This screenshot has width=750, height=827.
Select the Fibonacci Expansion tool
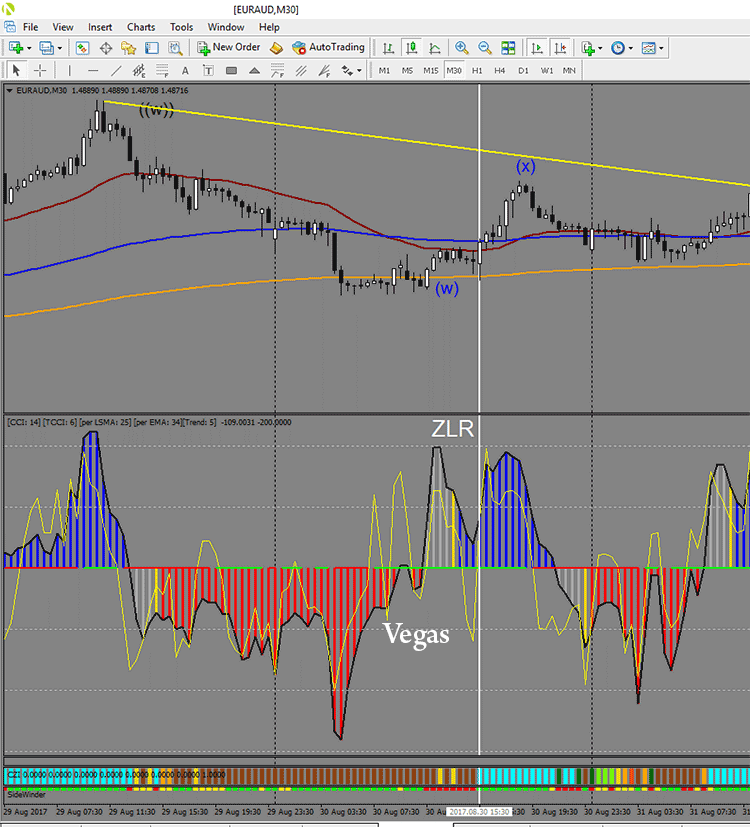[x=277, y=70]
